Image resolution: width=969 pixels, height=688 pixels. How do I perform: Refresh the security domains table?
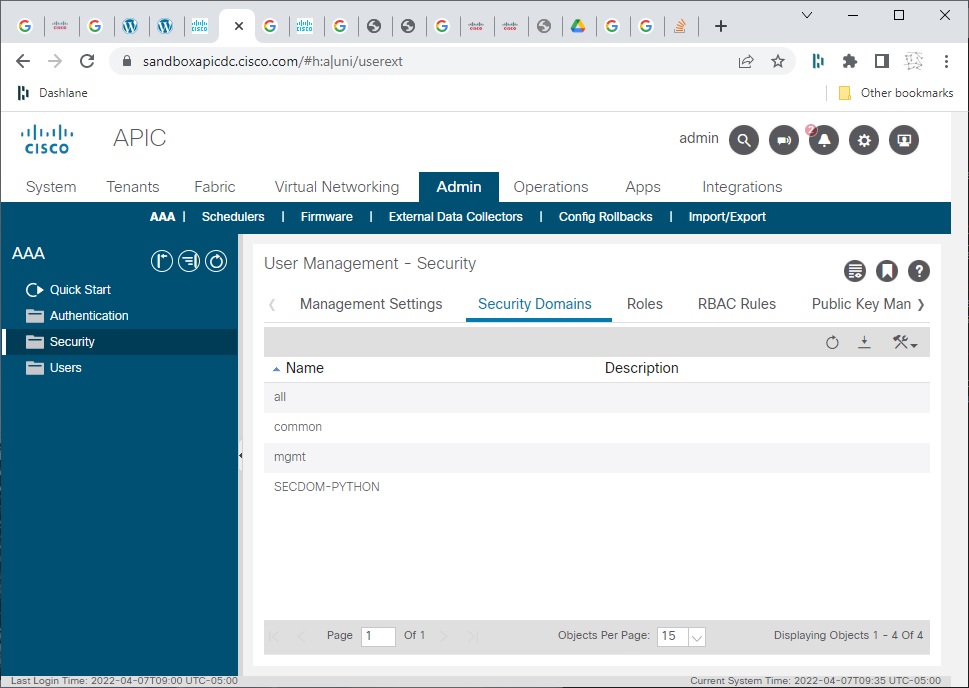coord(832,342)
